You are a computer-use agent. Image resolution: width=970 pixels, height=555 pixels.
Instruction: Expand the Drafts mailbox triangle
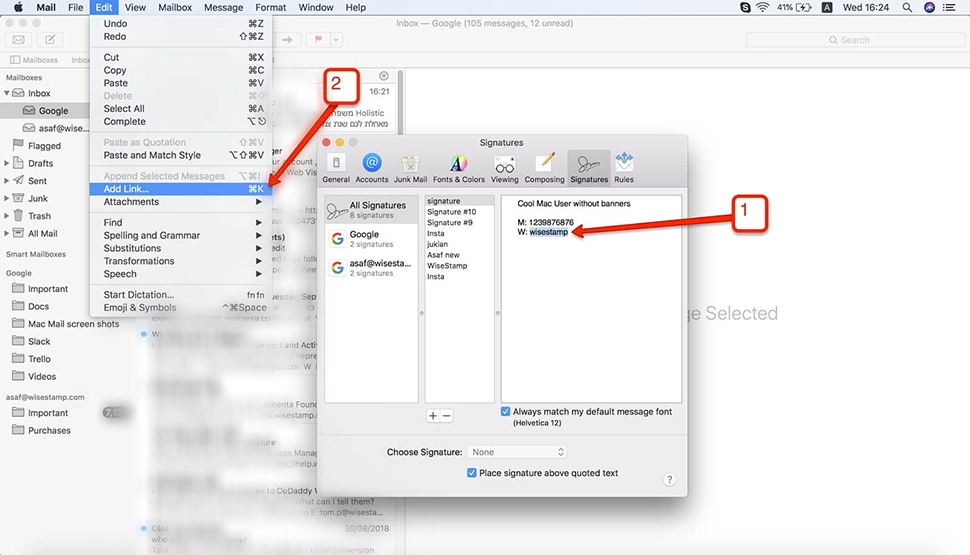tap(7, 163)
